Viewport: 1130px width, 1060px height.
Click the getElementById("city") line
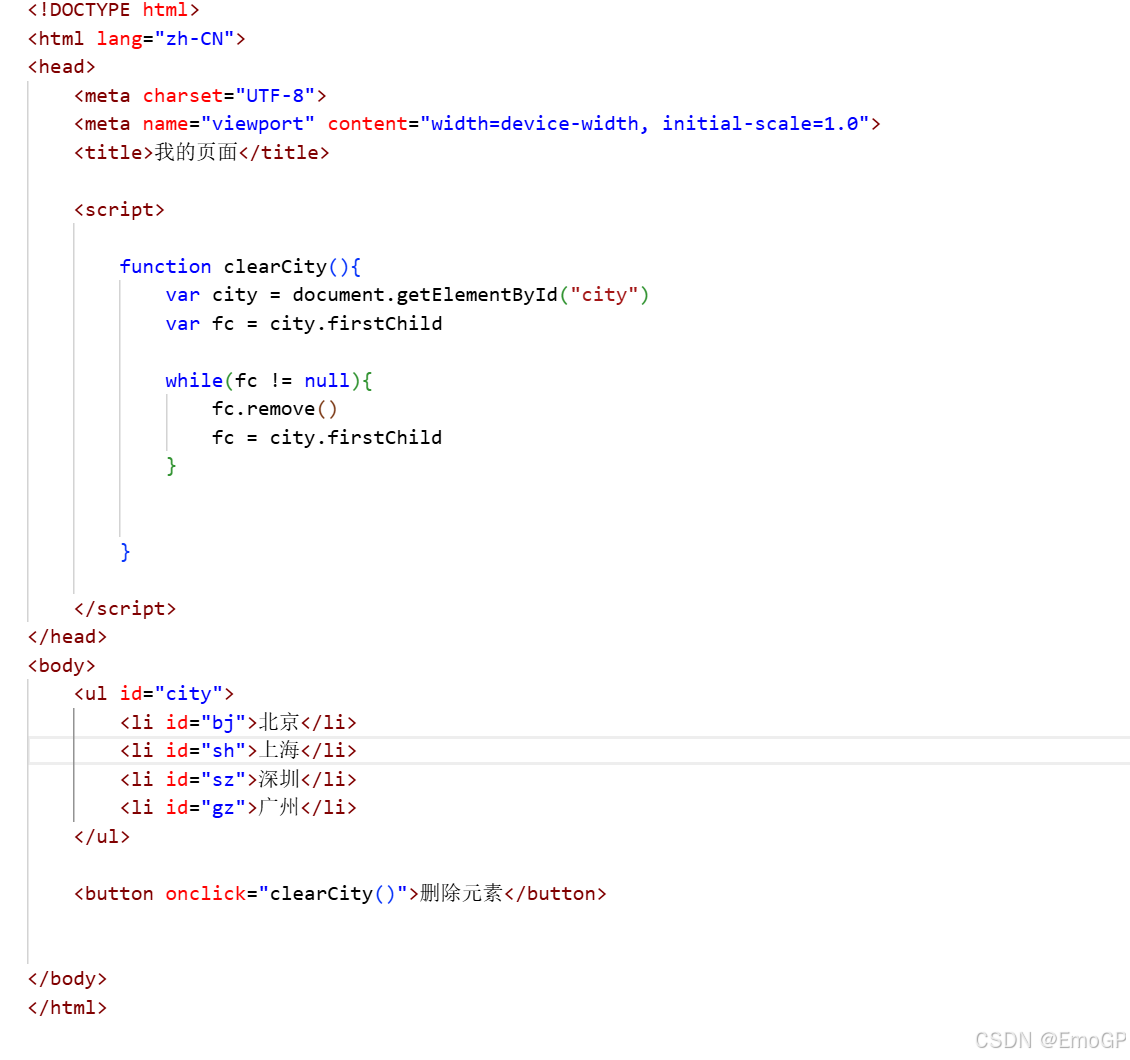coord(407,295)
